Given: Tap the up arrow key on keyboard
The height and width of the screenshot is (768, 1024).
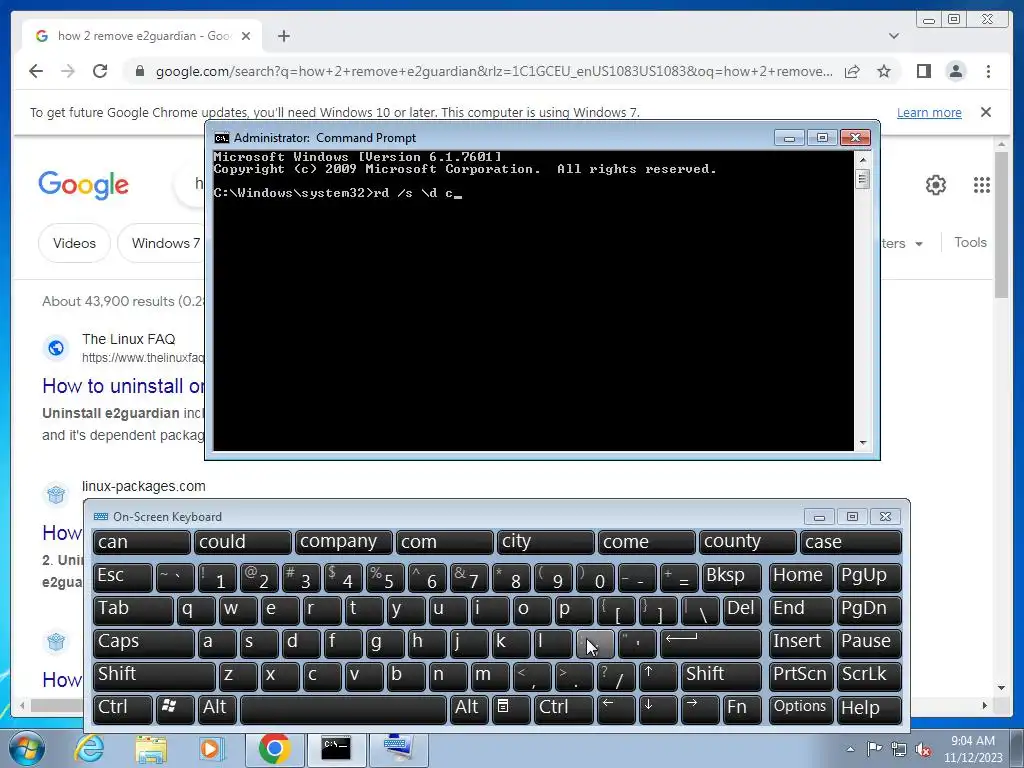Looking at the screenshot, I should coord(658,676).
